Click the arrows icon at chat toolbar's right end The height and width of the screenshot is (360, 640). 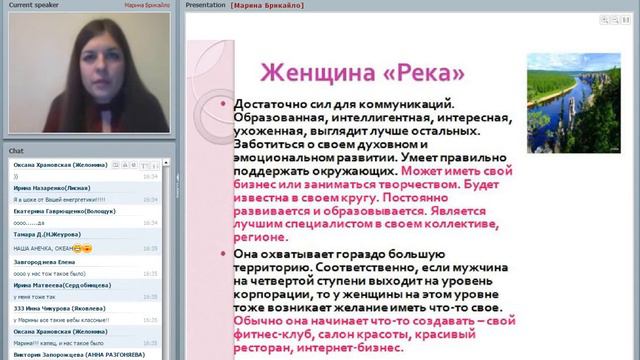[154, 166]
